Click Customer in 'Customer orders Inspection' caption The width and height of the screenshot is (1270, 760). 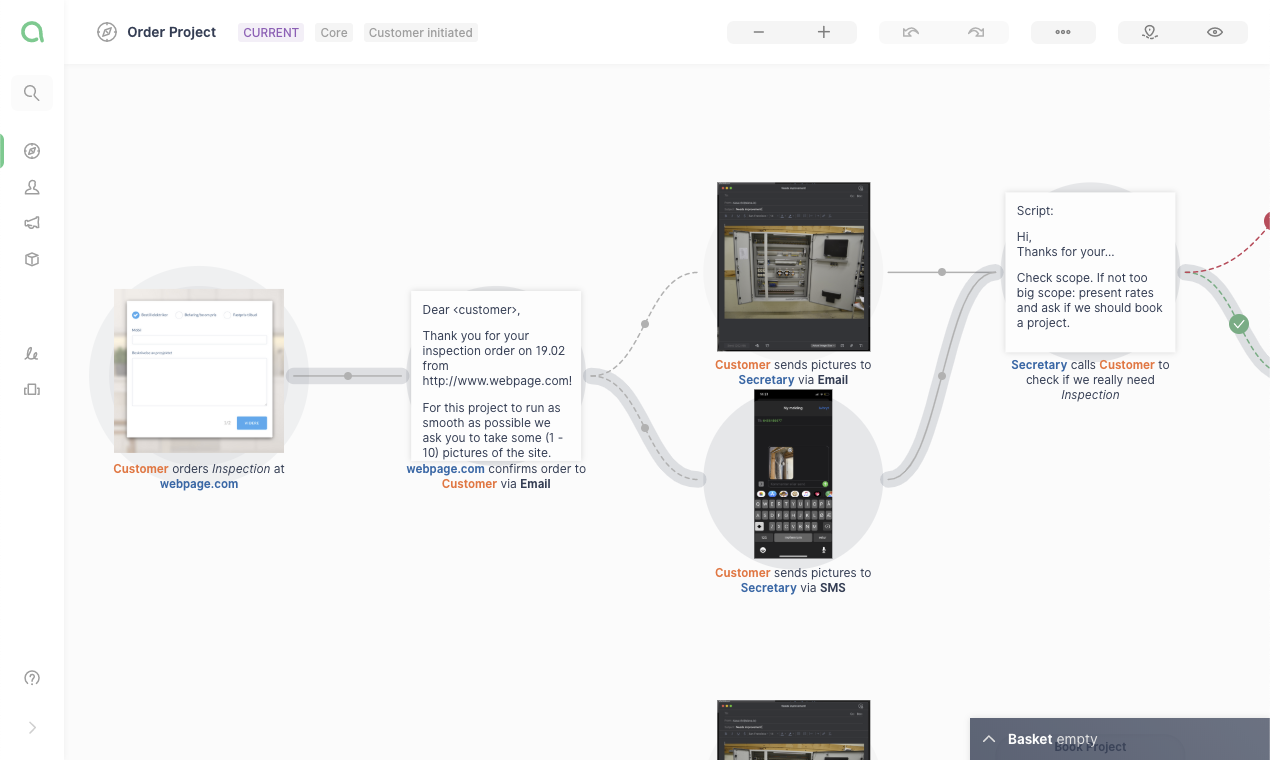[x=141, y=469]
